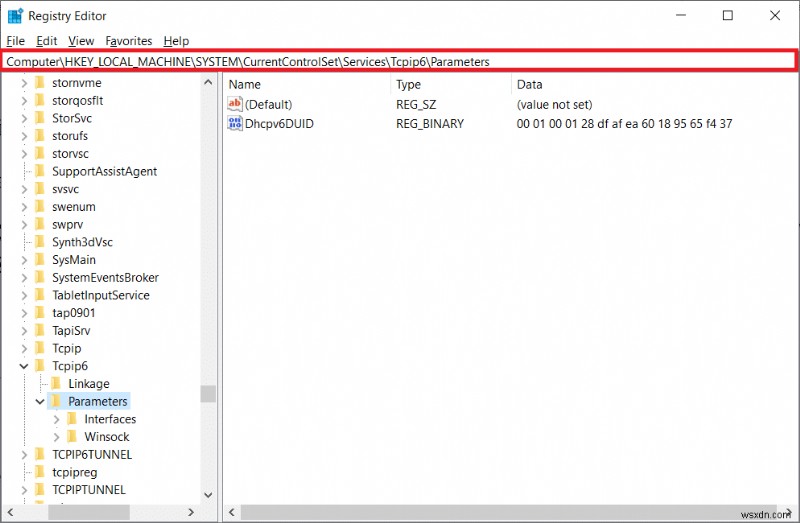Open the Favorites menu
Image resolution: width=800 pixels, height=523 pixels.
129,41
